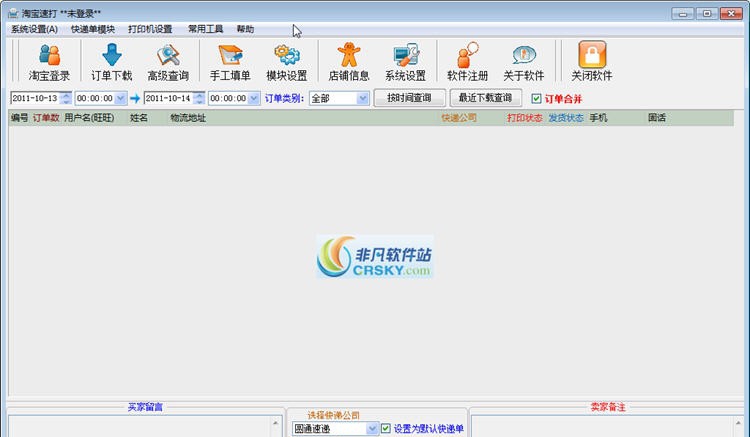Click the 快递公司 column header
The width and height of the screenshot is (750, 437).
point(459,118)
